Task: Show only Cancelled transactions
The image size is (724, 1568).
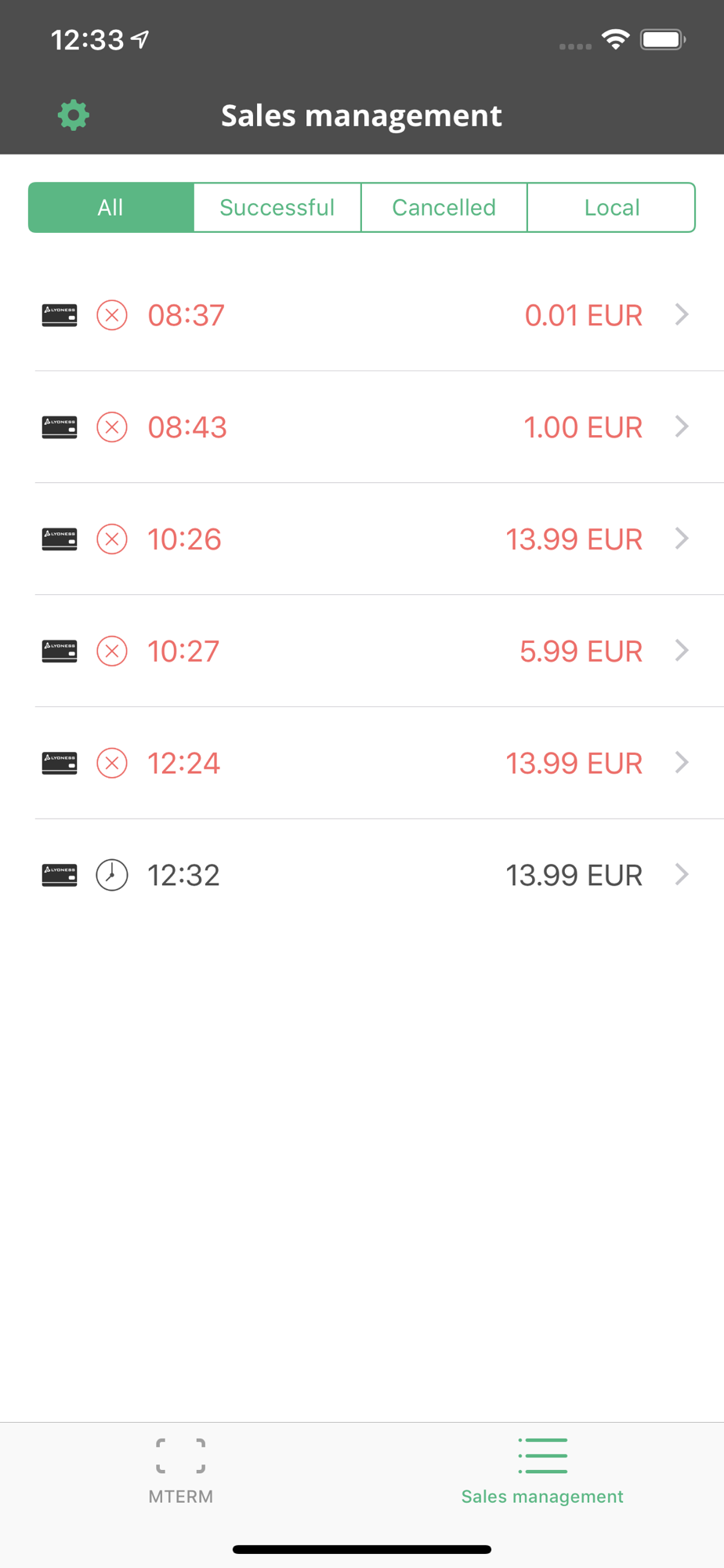Action: (444, 208)
